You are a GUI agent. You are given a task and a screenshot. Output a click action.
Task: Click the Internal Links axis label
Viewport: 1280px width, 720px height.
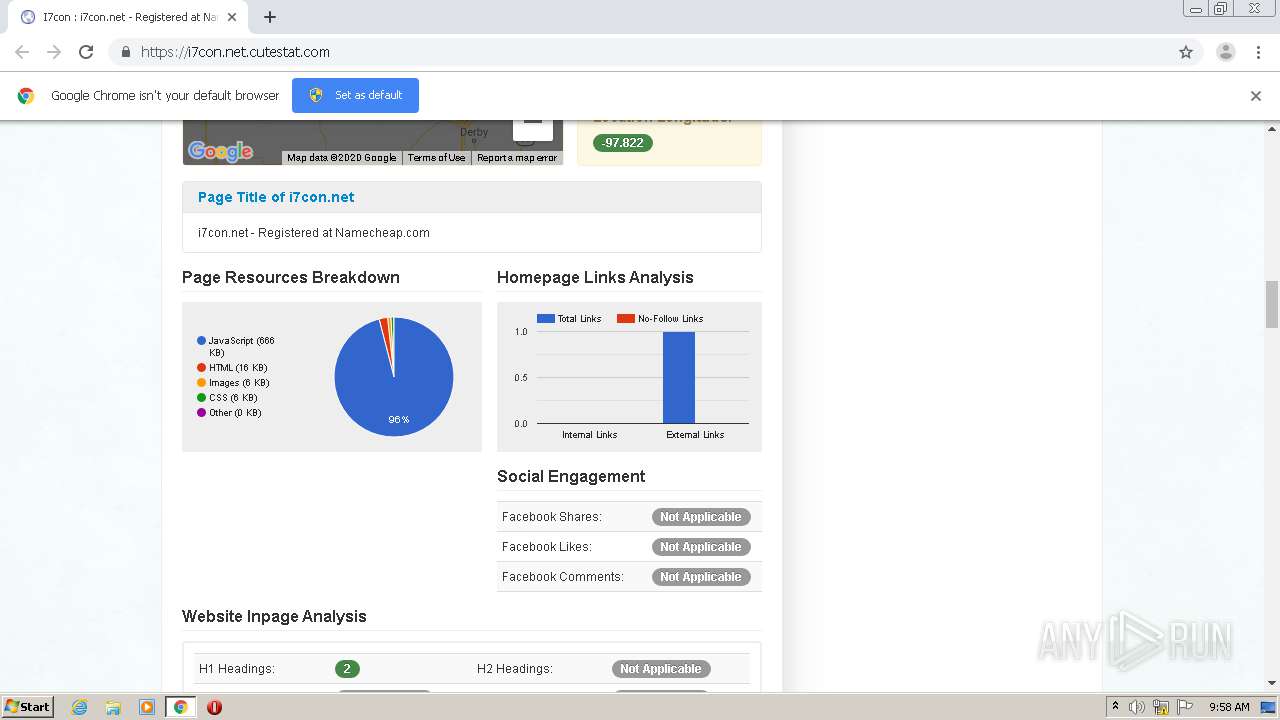pos(590,435)
